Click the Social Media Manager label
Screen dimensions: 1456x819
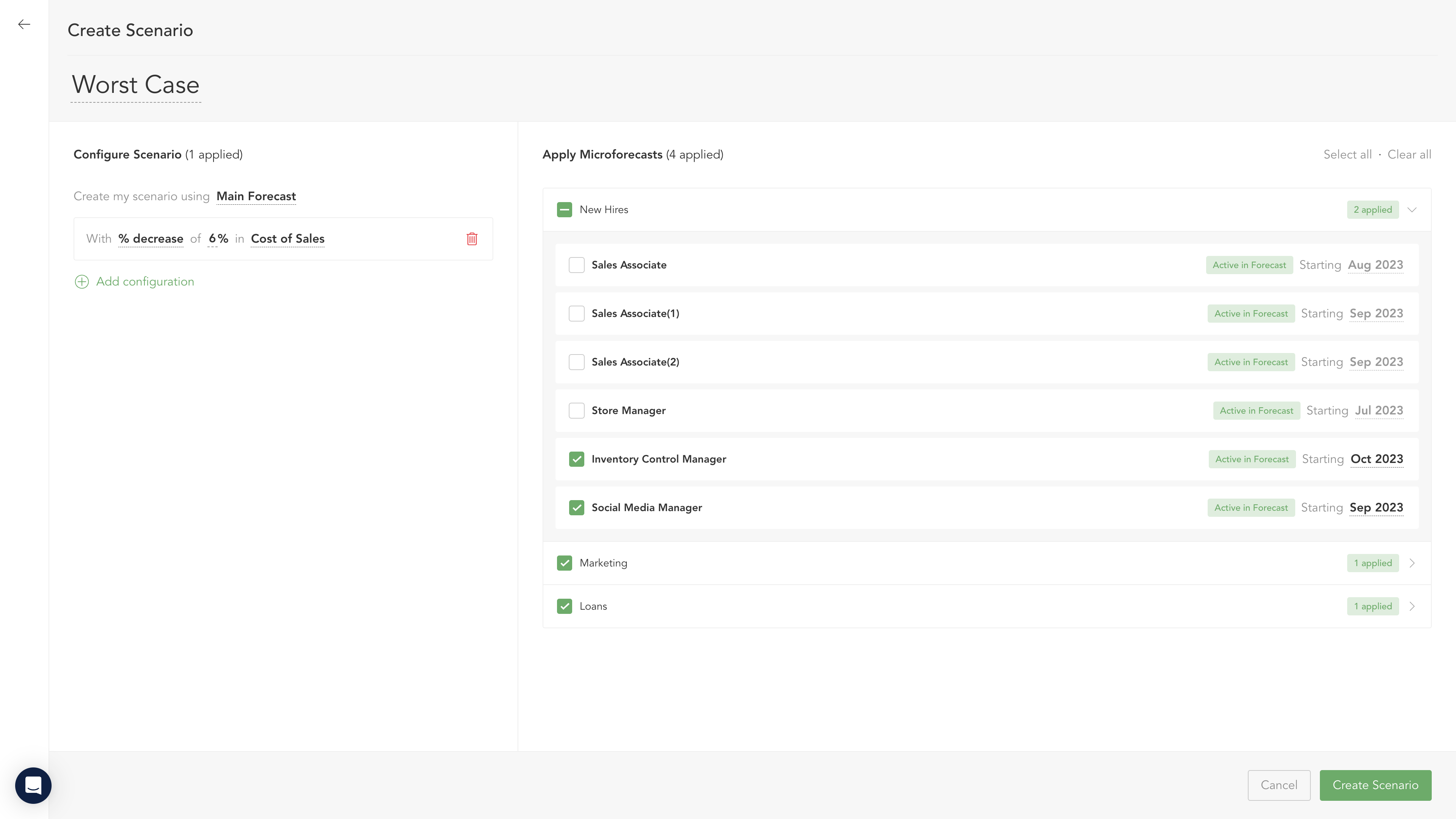tap(646, 508)
